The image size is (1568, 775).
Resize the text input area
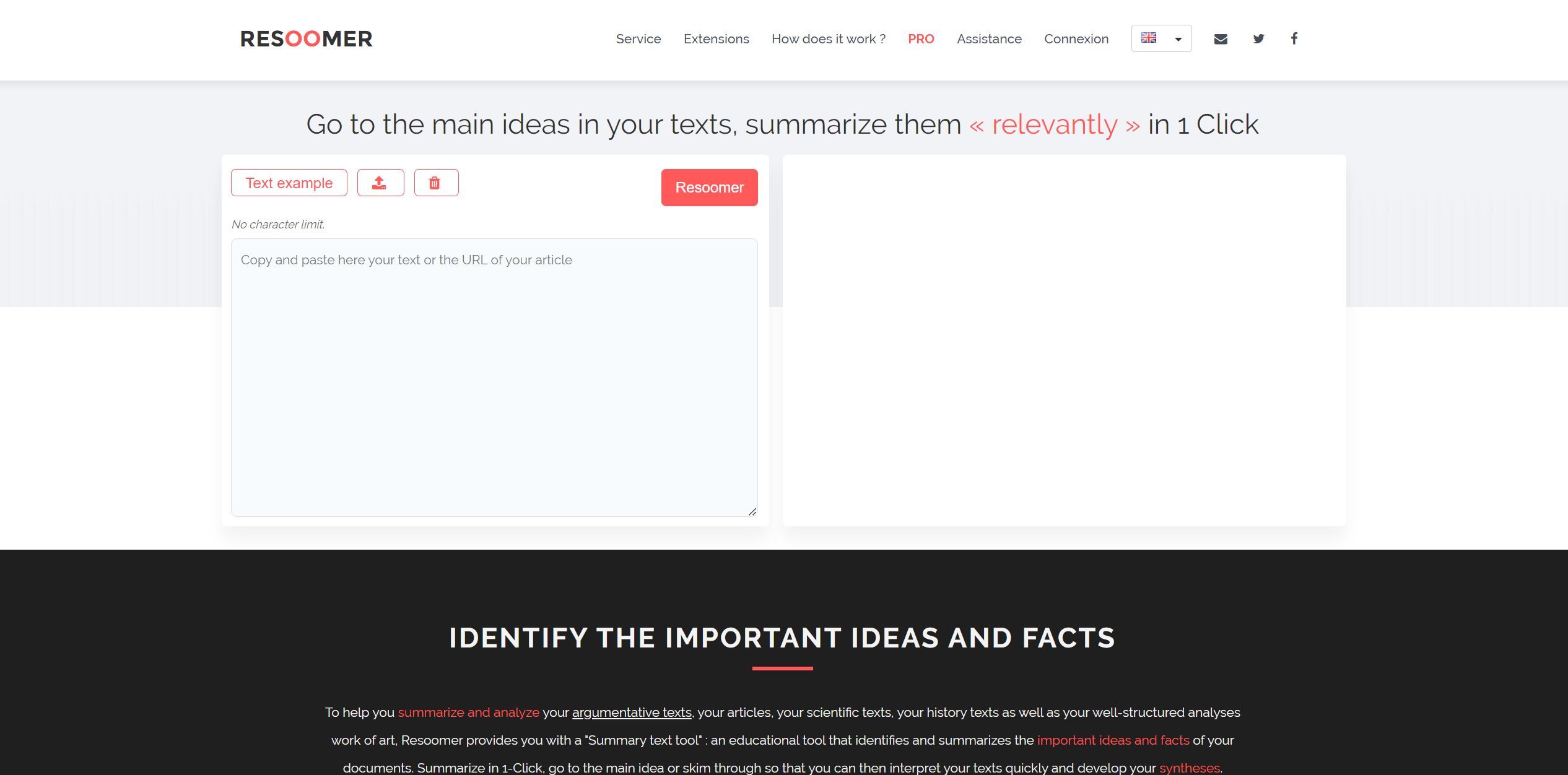(753, 512)
